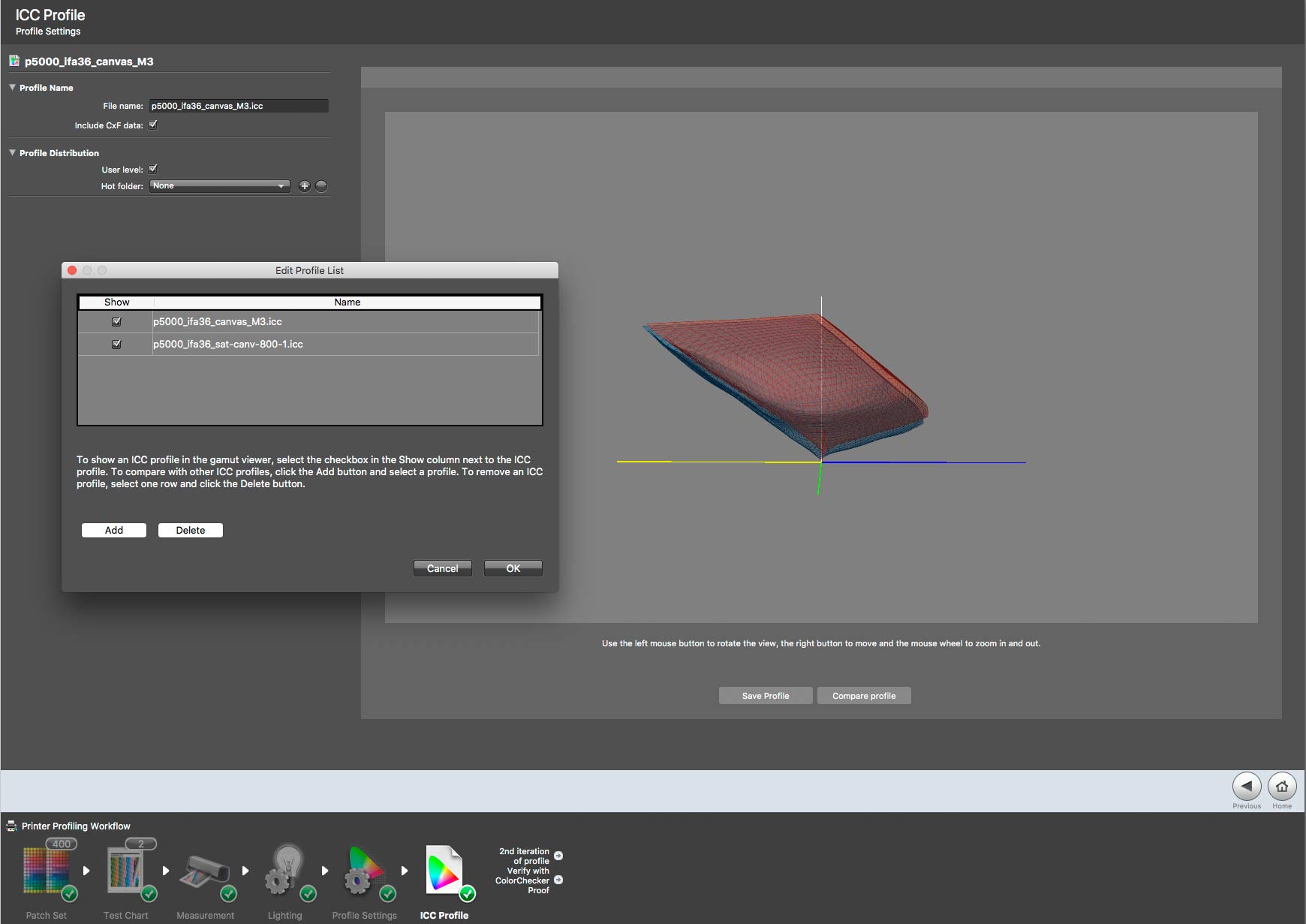
Task: Start 2nd iteration of profile
Action: [x=558, y=856]
